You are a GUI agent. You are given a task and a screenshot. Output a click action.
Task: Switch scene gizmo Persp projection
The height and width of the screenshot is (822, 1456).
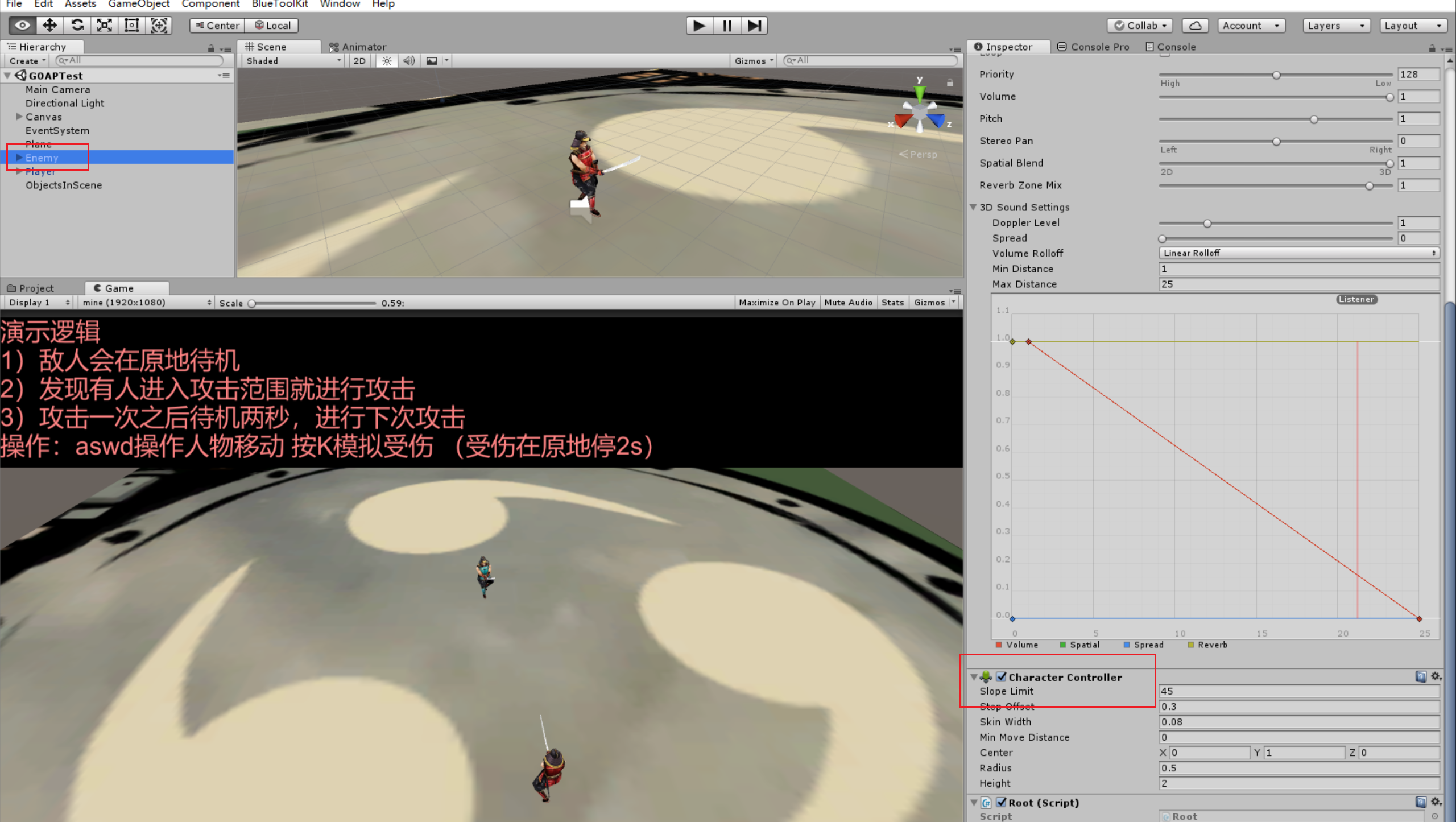tap(918, 154)
